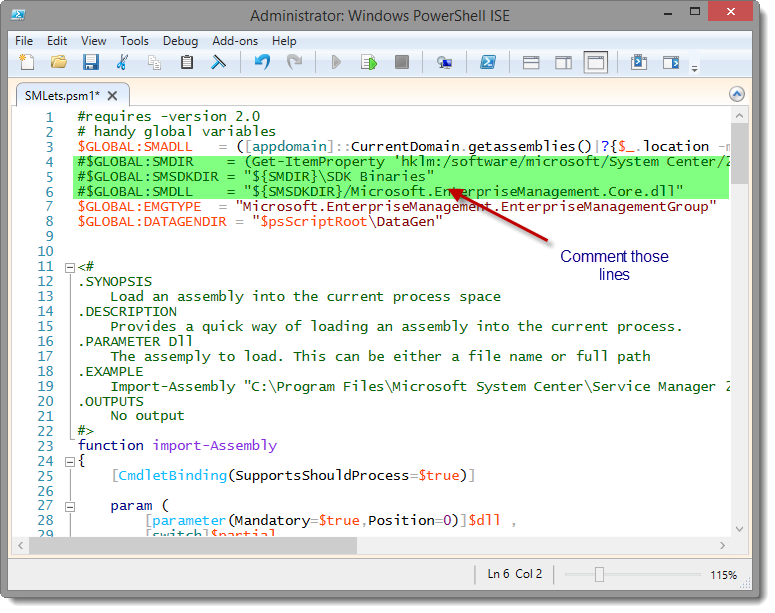
Task: Click the horizontal scrollbar left arrow
Action: [x=21, y=546]
